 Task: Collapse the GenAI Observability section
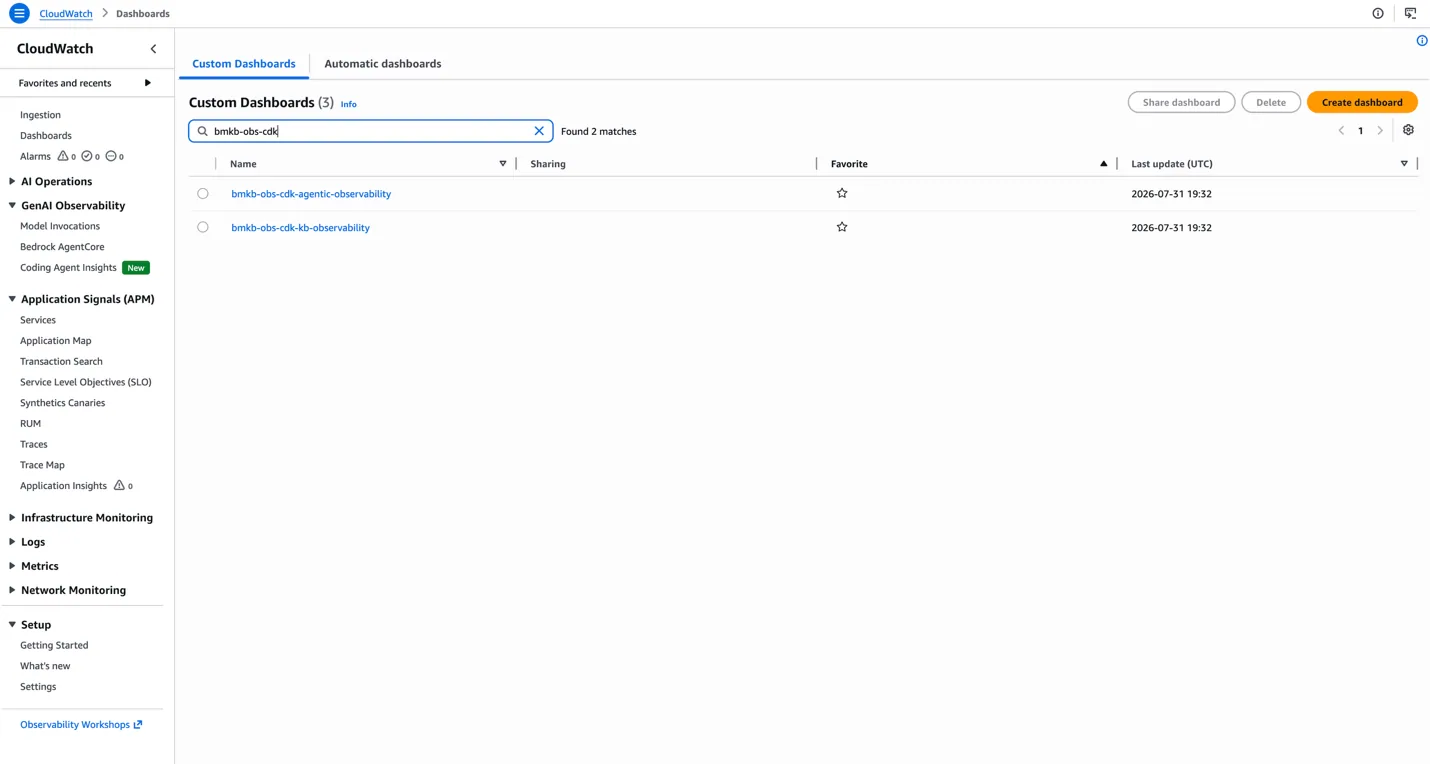click(x=12, y=205)
